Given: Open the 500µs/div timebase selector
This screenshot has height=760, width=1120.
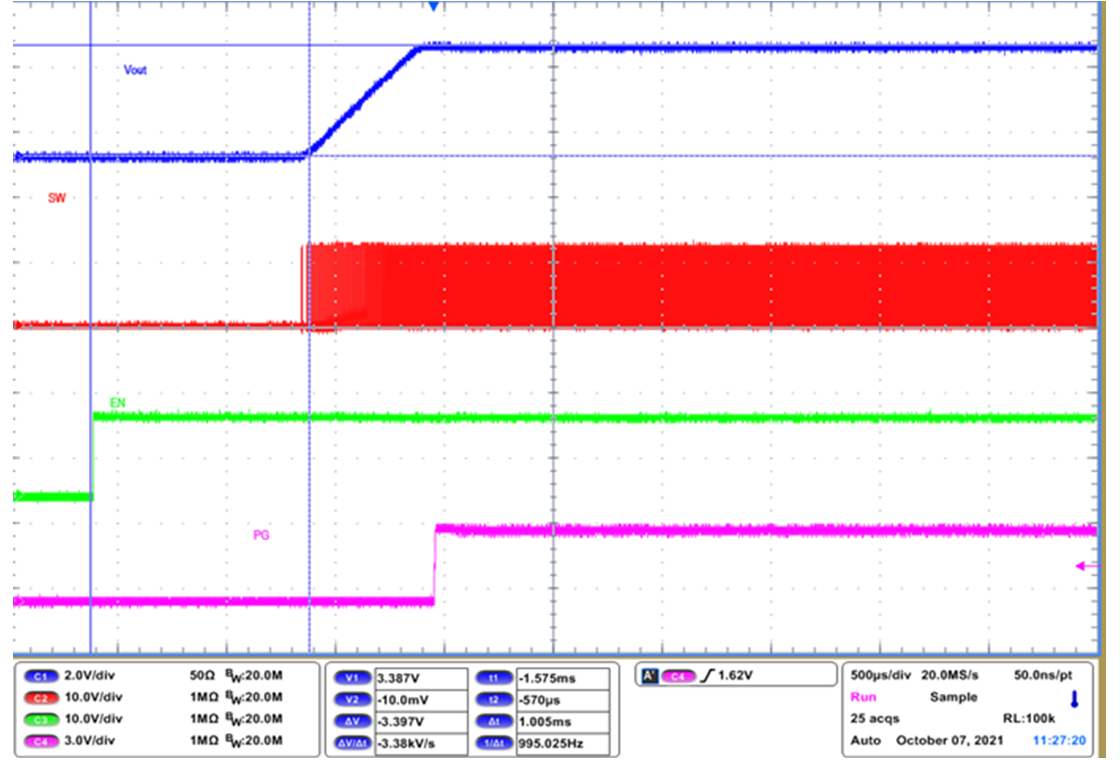Looking at the screenshot, I should click(x=878, y=675).
